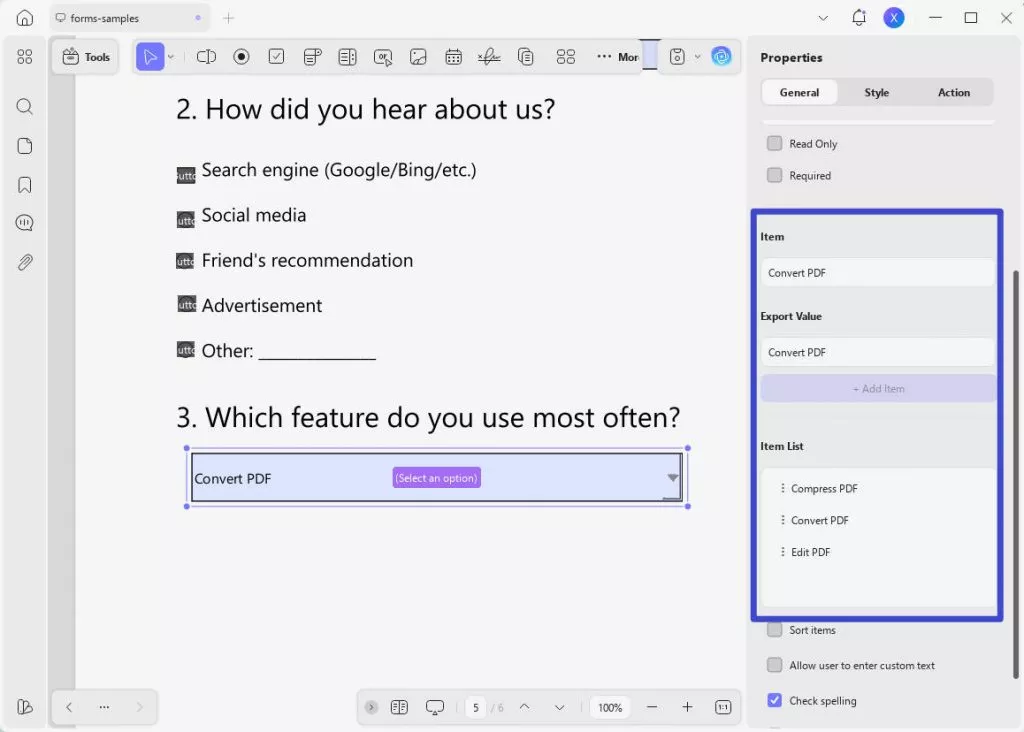Zoom in with the plus button
The image size is (1024, 732).
coord(687,707)
